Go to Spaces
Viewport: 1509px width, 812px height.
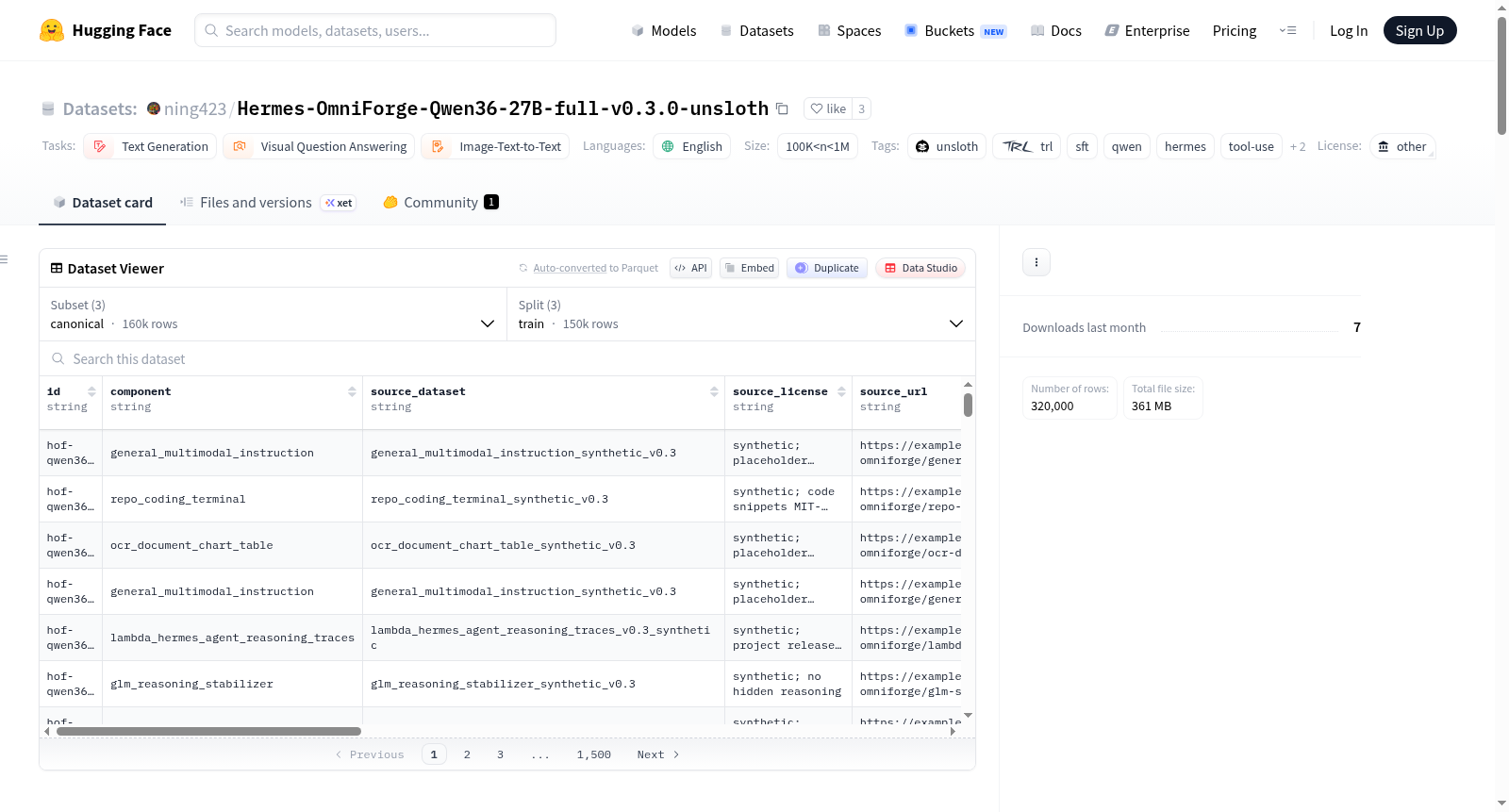click(849, 30)
